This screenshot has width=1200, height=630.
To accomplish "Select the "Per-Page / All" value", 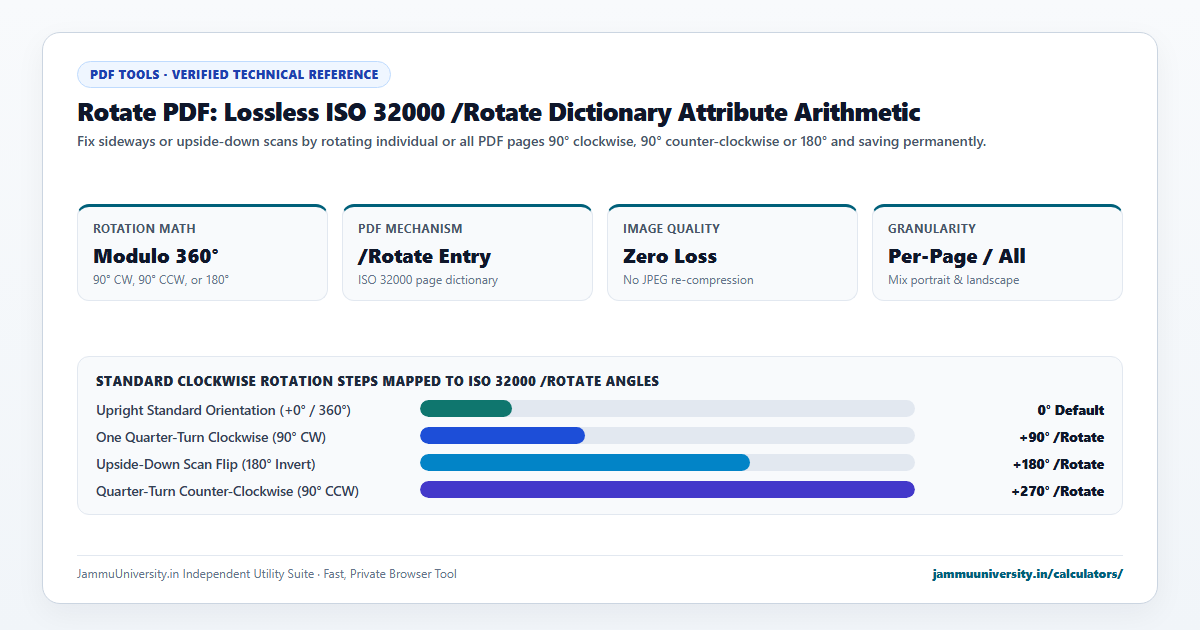I will (957, 256).
